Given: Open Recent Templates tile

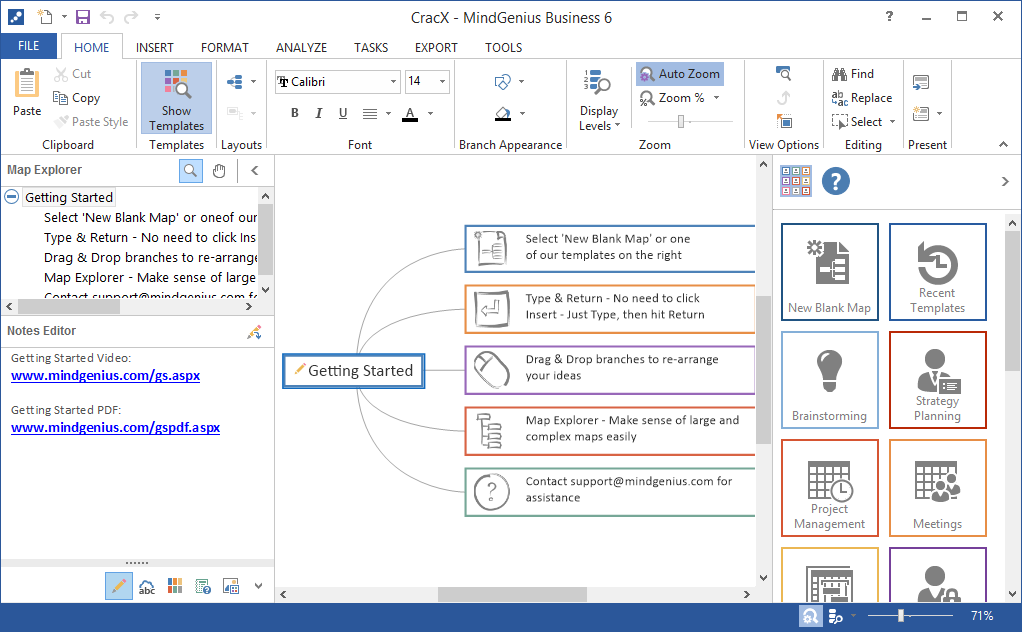Looking at the screenshot, I should point(937,272).
